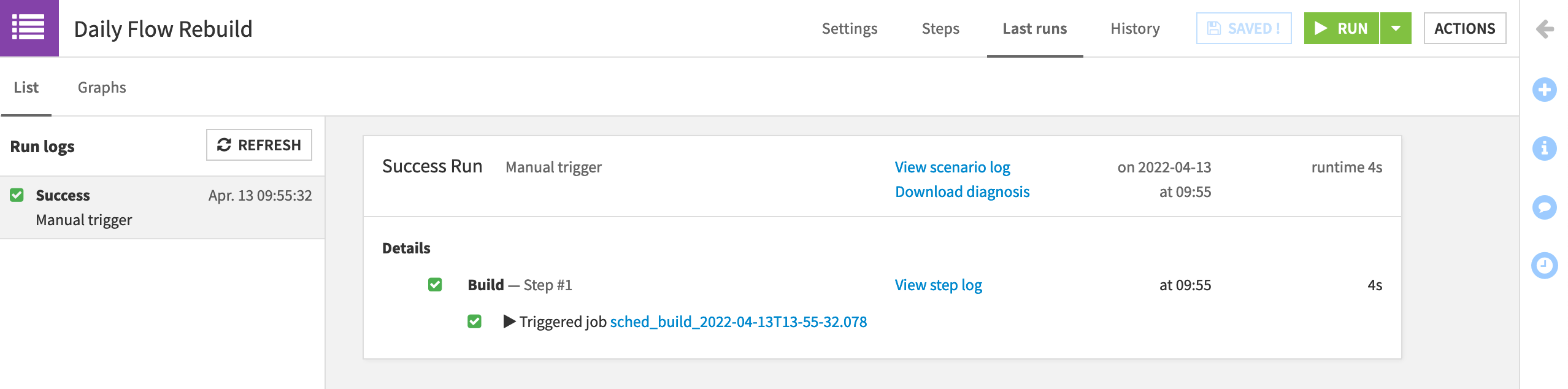Screen dimensions: 1568x389
Task: Open the timeline clock icon in sidebar
Action: (x=1544, y=266)
